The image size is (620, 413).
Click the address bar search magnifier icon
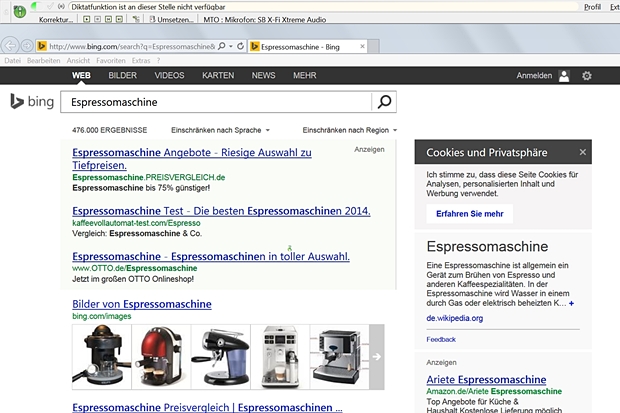(x=222, y=46)
